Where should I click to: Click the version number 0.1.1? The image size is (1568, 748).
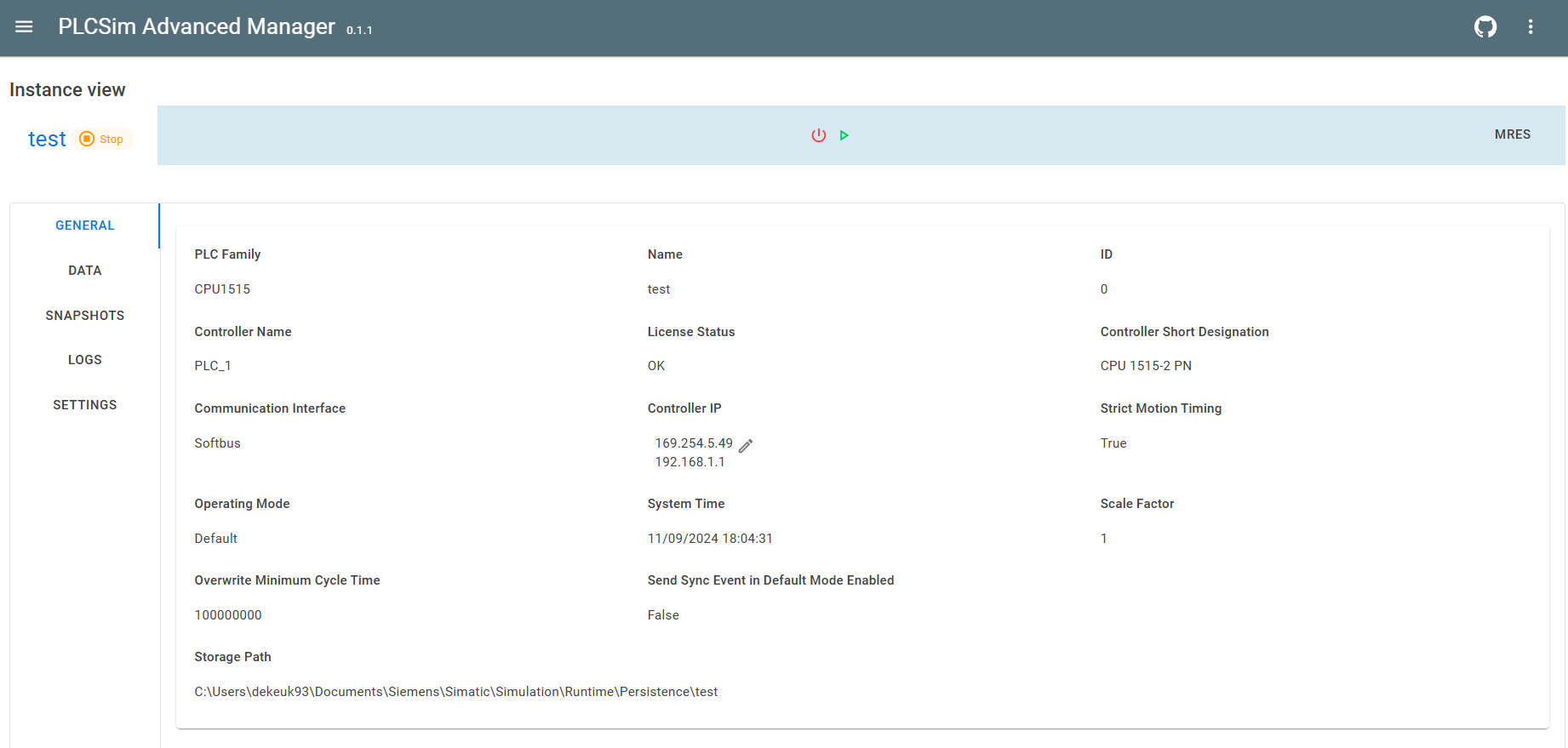[x=359, y=30]
